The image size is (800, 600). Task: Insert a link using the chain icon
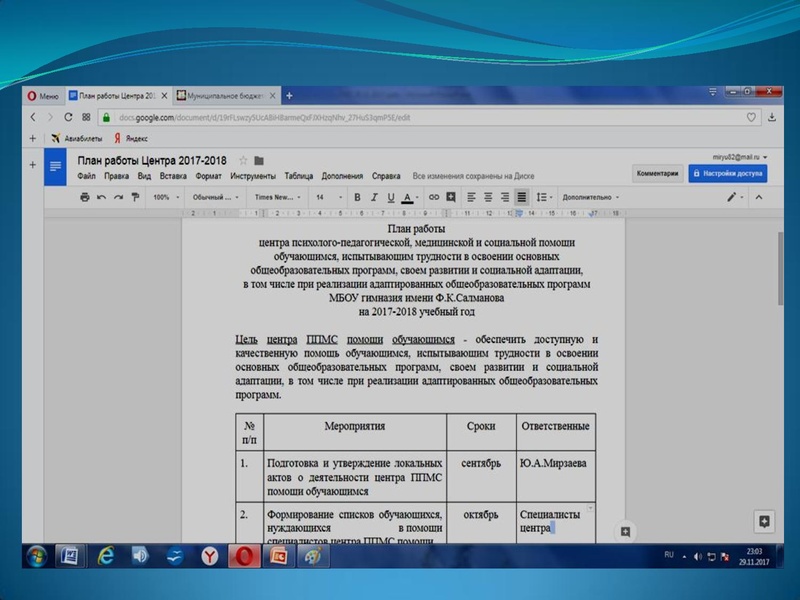tap(434, 198)
